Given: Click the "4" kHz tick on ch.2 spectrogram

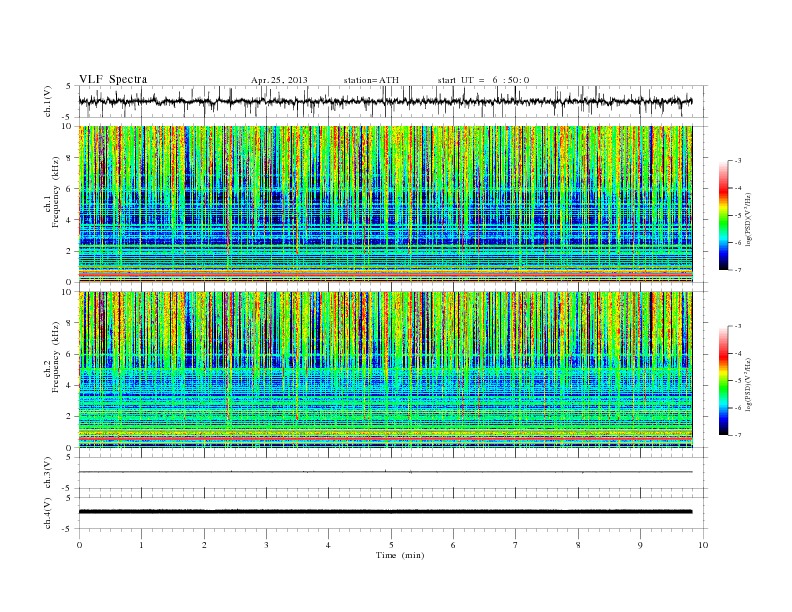Looking at the screenshot, I should point(69,385).
